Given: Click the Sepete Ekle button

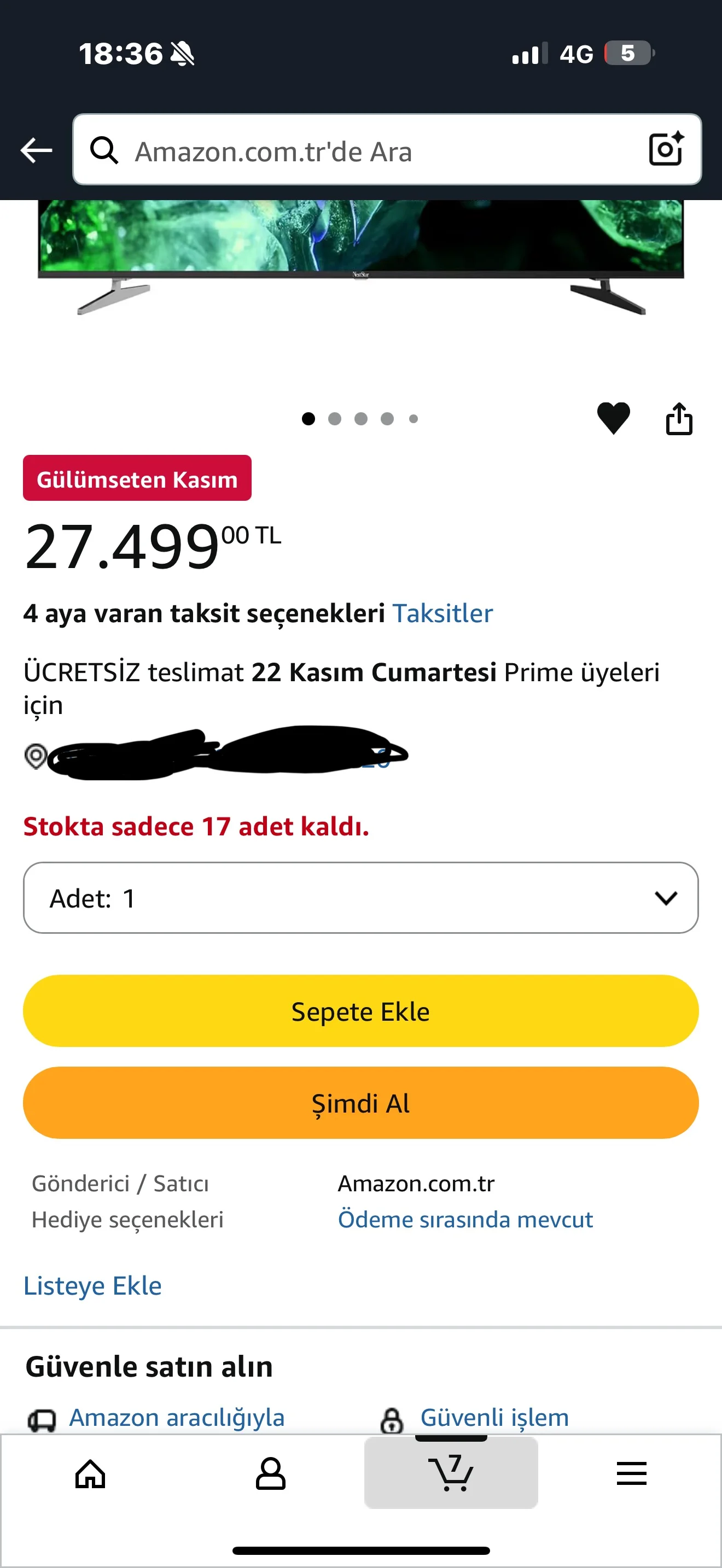Looking at the screenshot, I should coord(360,1011).
